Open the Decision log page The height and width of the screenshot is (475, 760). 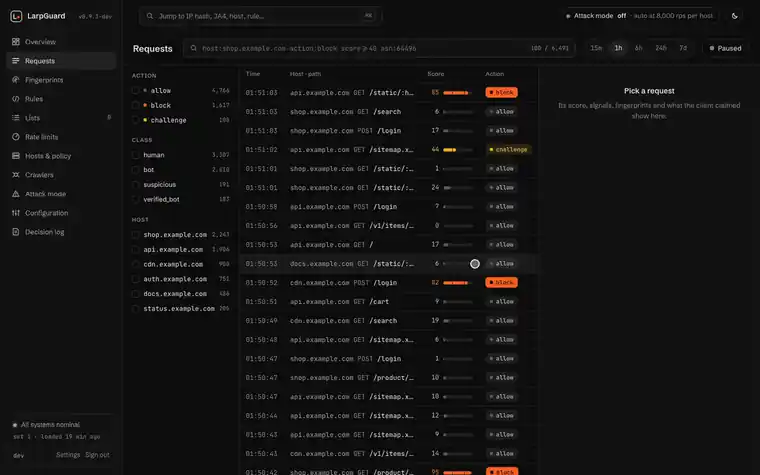pos(61,232)
